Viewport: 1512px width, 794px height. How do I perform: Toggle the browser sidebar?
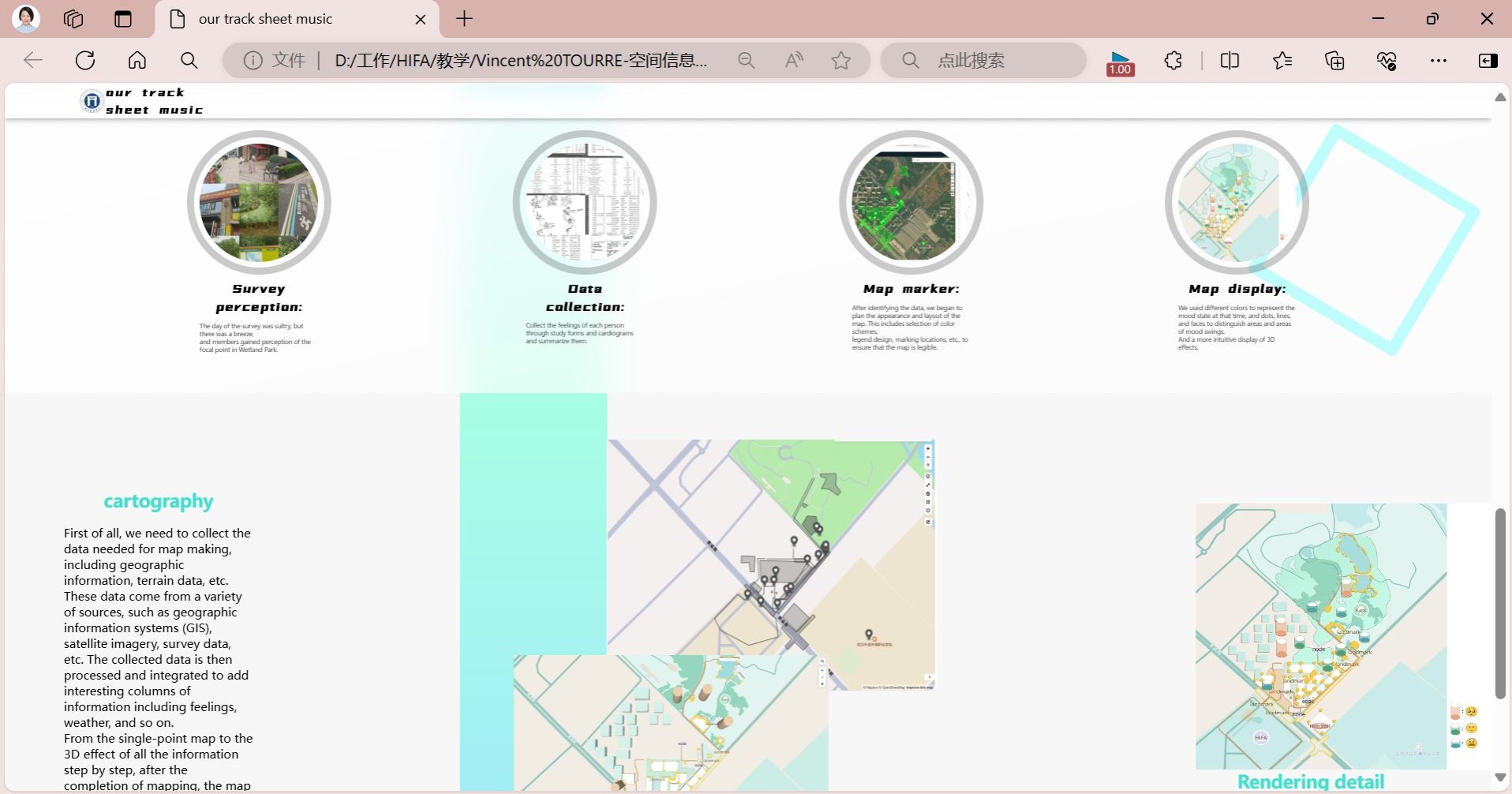click(x=1488, y=61)
